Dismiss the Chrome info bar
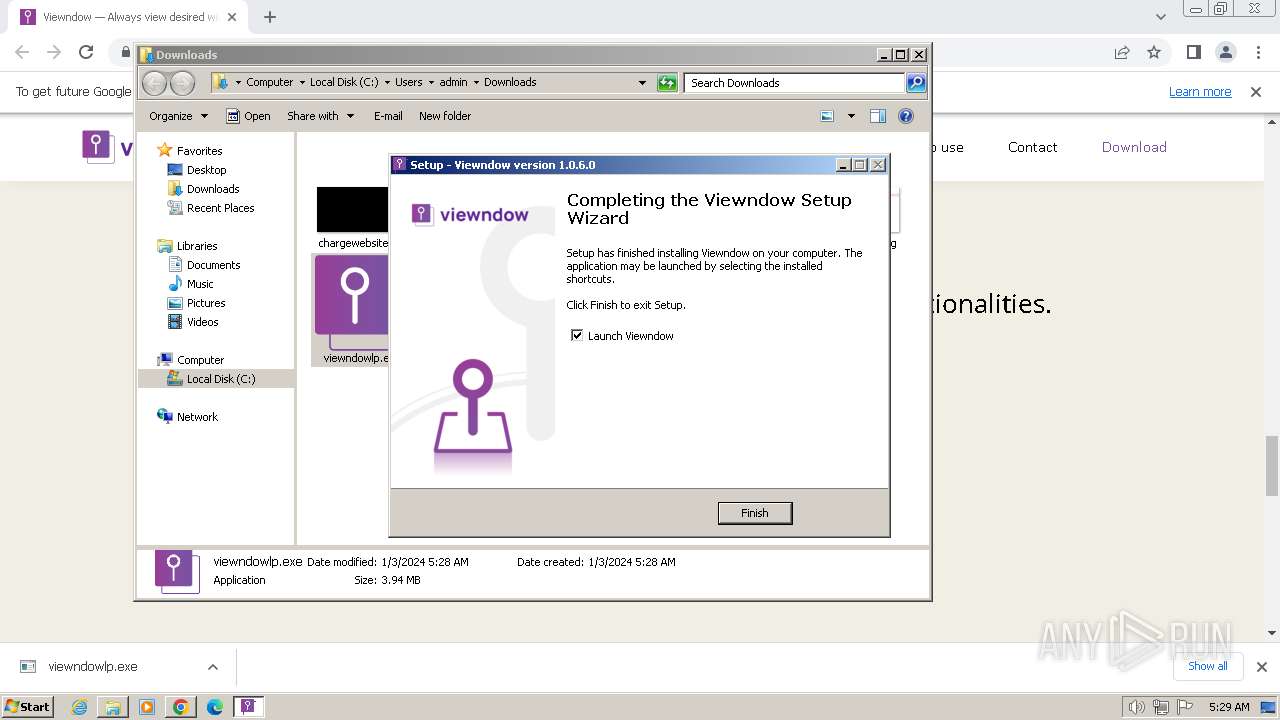Image resolution: width=1280 pixels, height=720 pixels. coord(1256,92)
